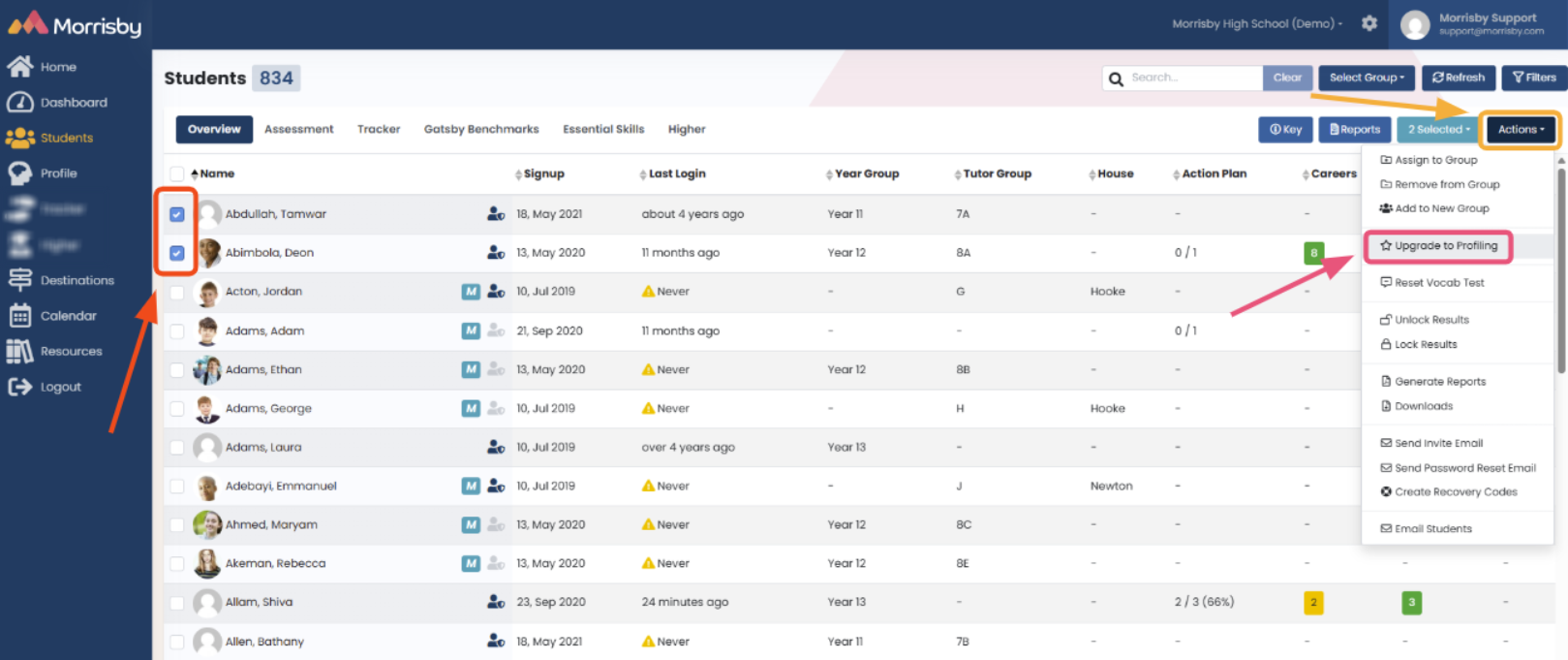Tick the Acton, Jordan checkbox
Image resolution: width=1568 pixels, height=660 pixels.
177,292
